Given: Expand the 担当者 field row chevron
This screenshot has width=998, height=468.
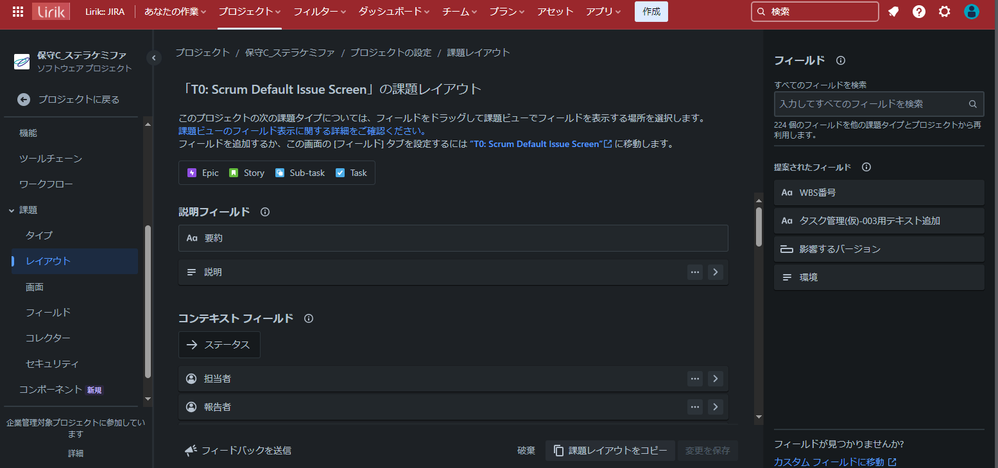Looking at the screenshot, I should point(715,379).
